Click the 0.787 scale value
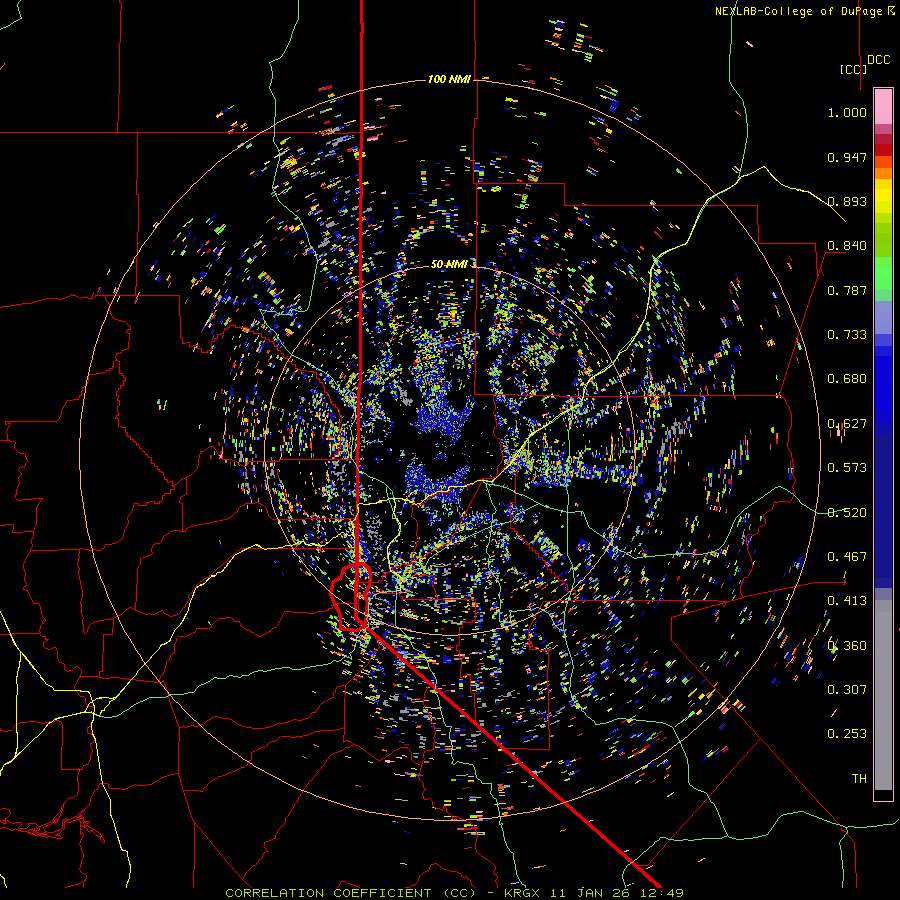This screenshot has height=900, width=900. pos(847,290)
